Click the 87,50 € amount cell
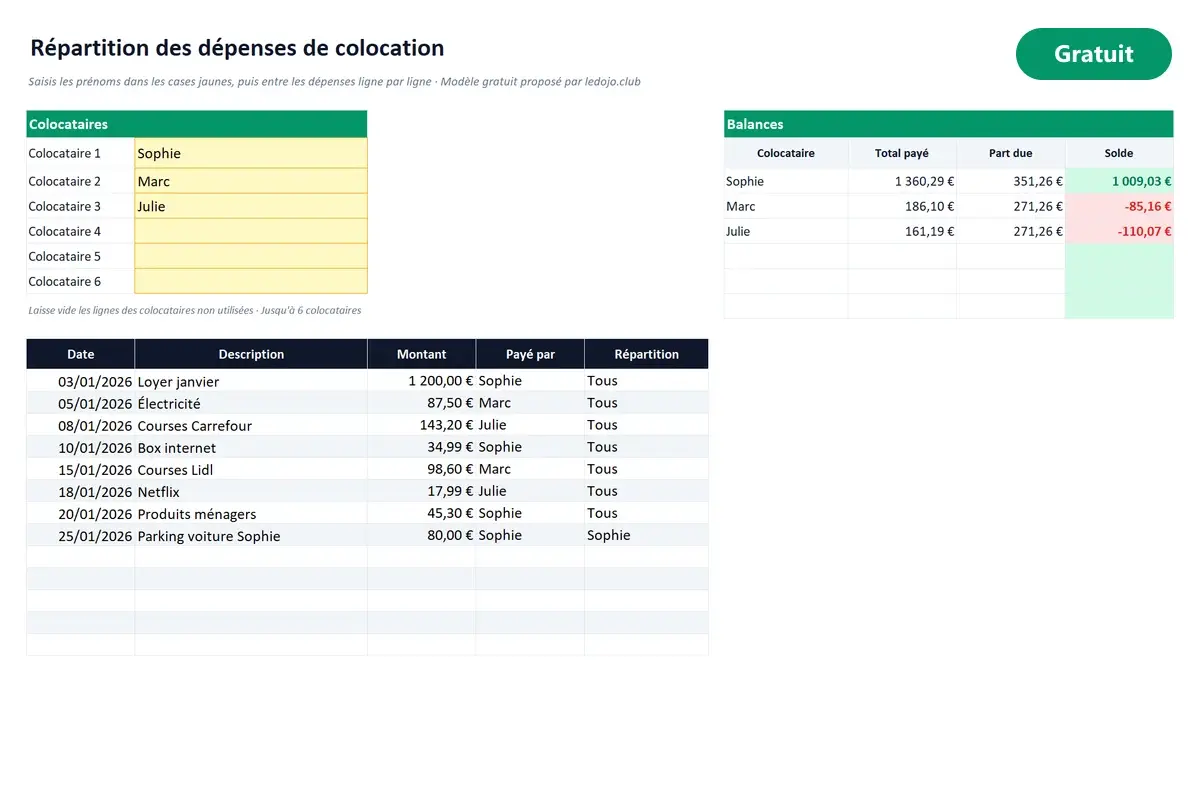The height and width of the screenshot is (800, 1200). click(421, 403)
